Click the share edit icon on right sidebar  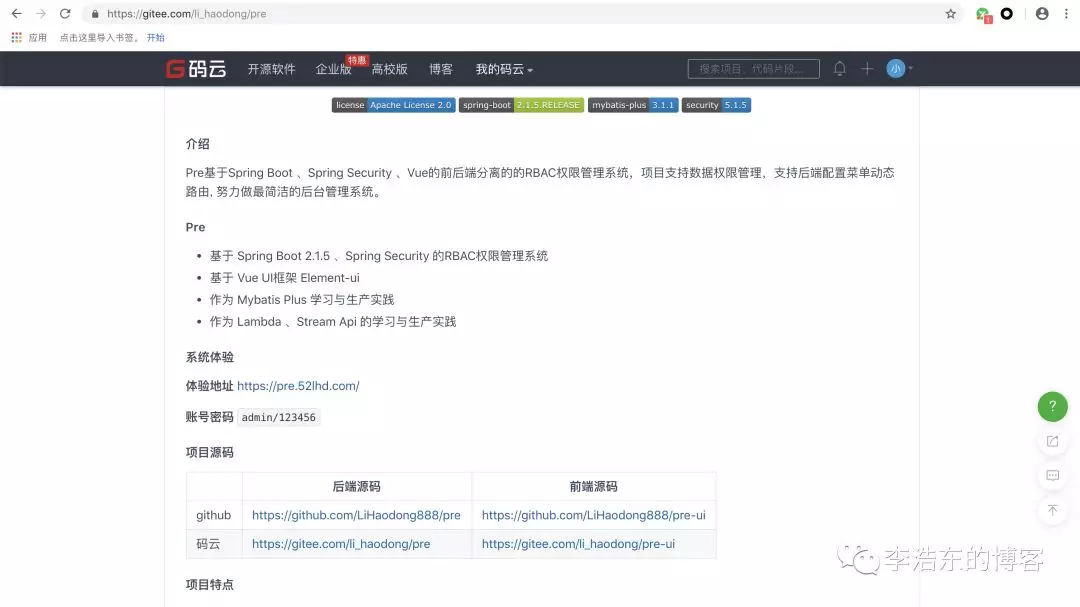1052,441
